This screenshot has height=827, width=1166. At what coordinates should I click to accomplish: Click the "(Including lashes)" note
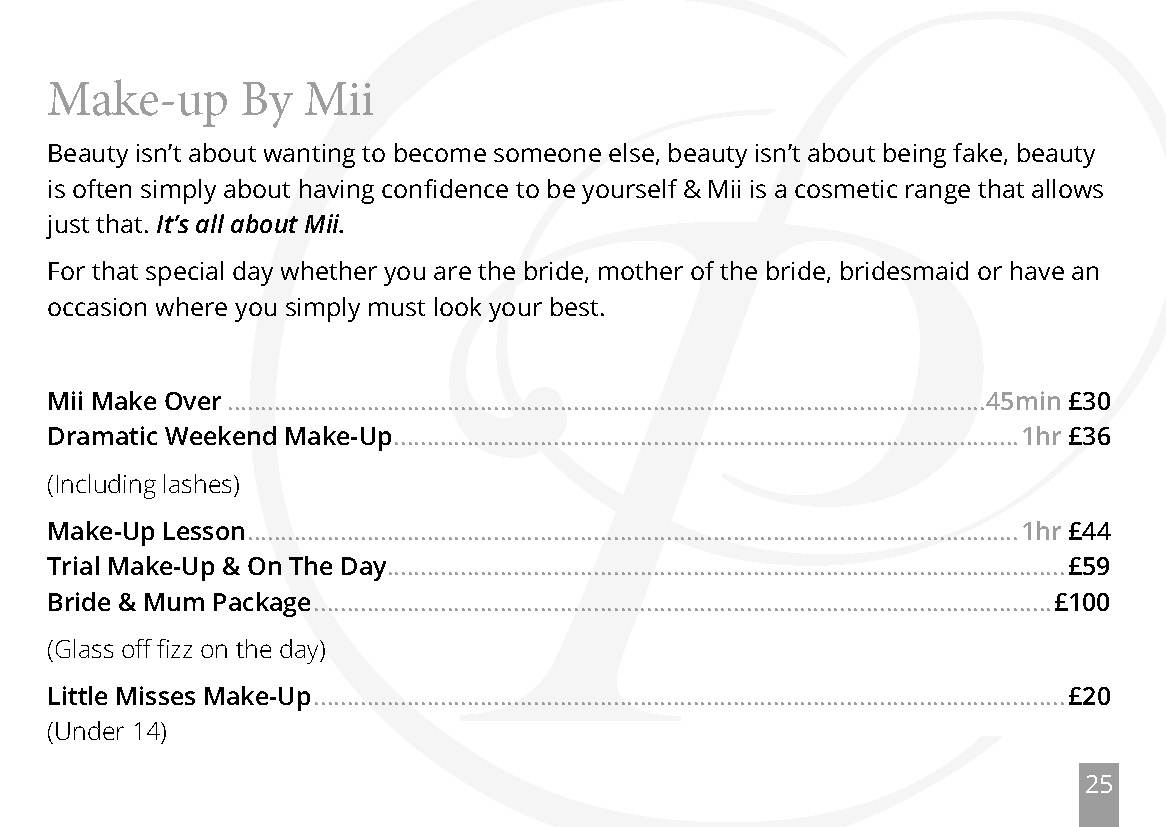(x=143, y=485)
